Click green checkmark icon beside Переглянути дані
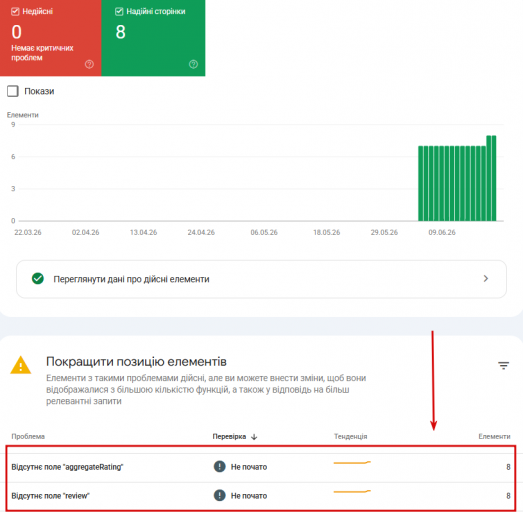The width and height of the screenshot is (523, 512). (x=38, y=279)
